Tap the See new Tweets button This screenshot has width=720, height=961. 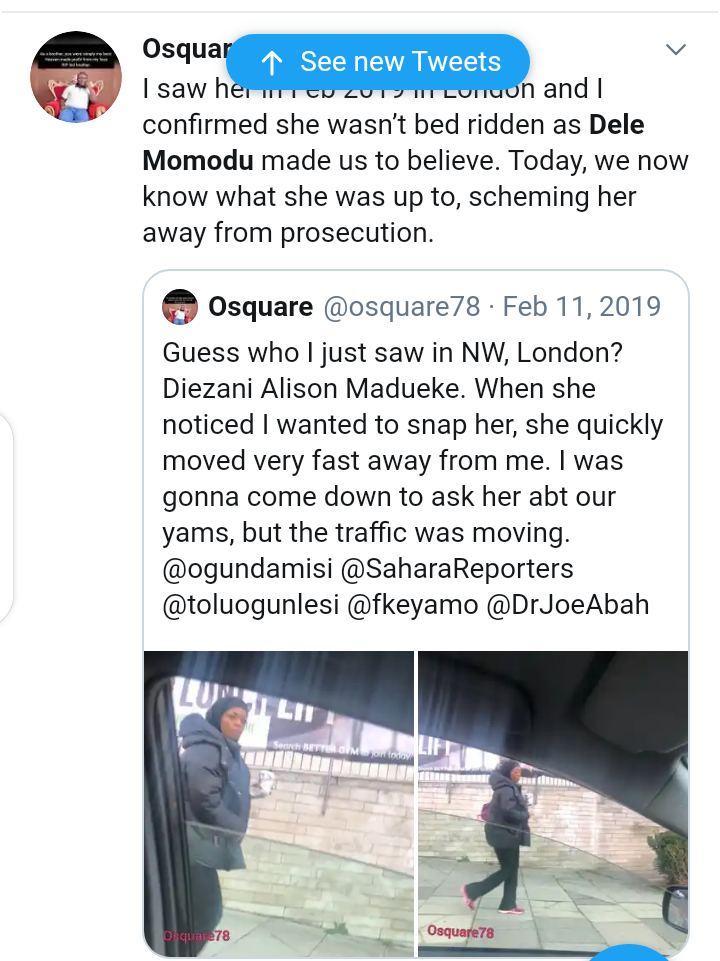378,62
